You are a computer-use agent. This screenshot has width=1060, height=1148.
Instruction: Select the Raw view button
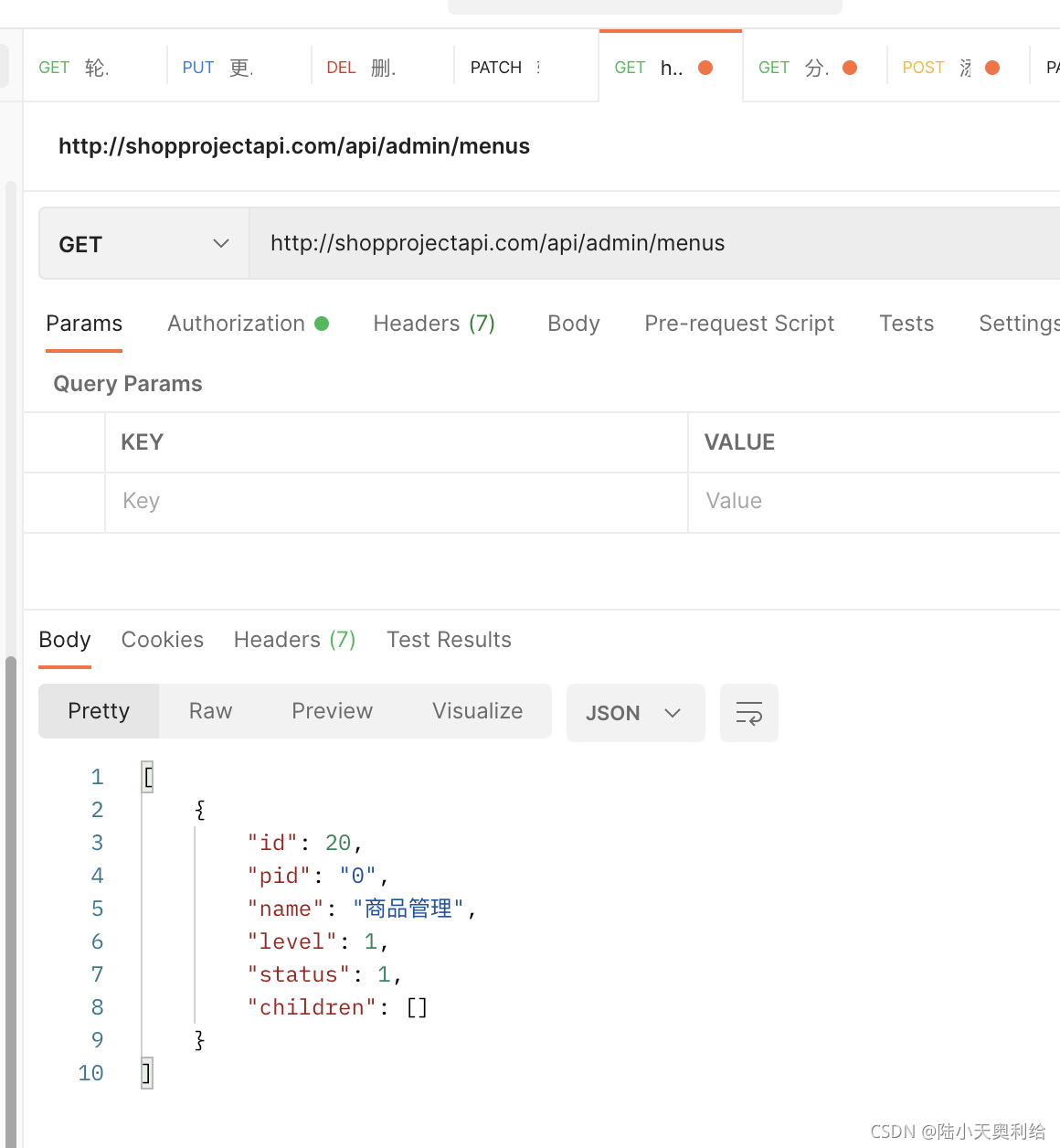pos(210,711)
